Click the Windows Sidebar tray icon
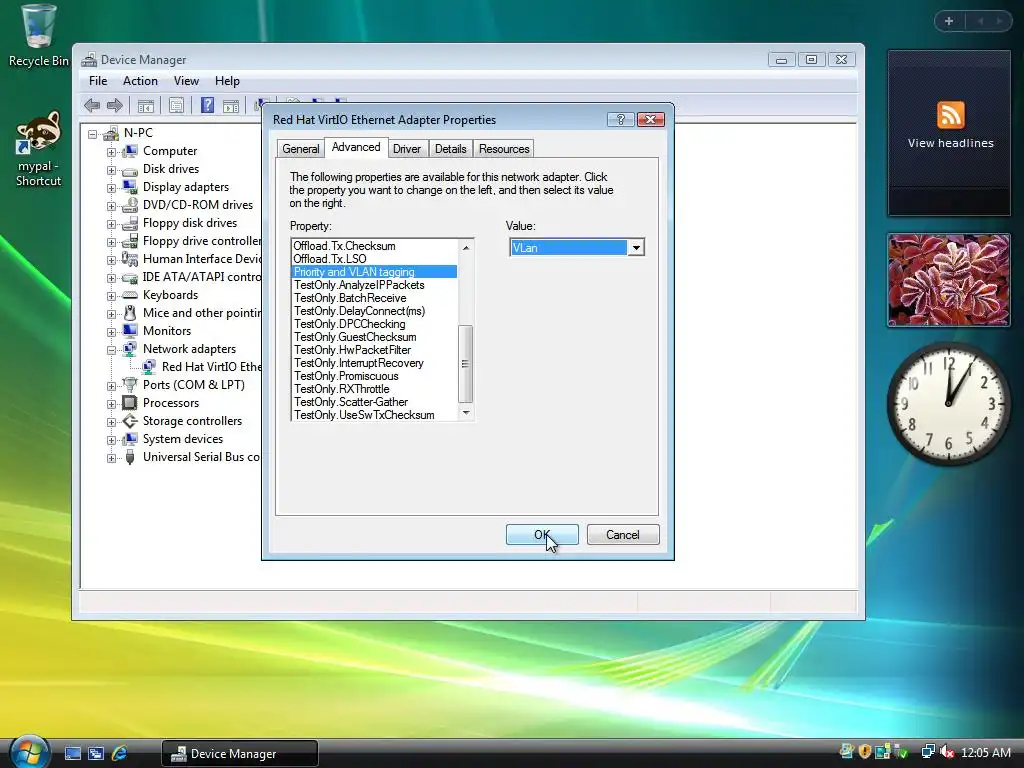1024x768 pixels. (x=883, y=752)
